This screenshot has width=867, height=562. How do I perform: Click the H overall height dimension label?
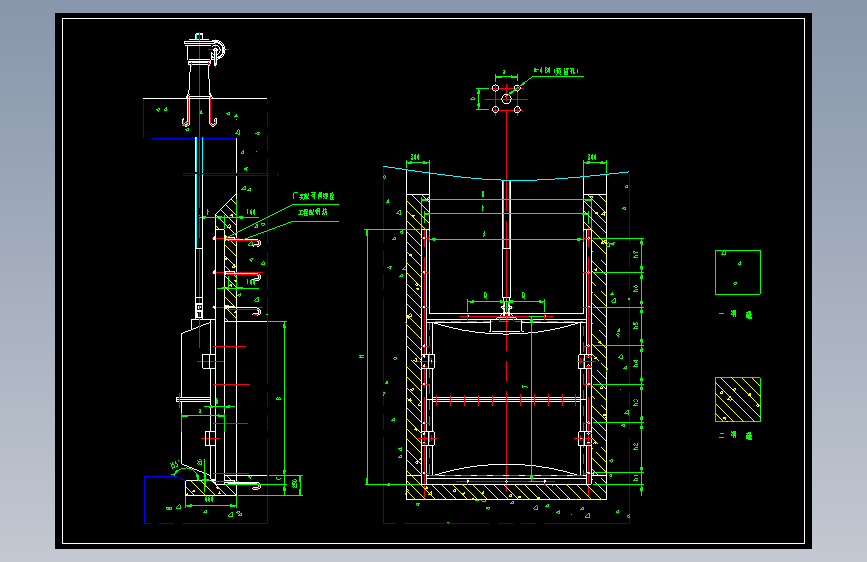coord(362,357)
